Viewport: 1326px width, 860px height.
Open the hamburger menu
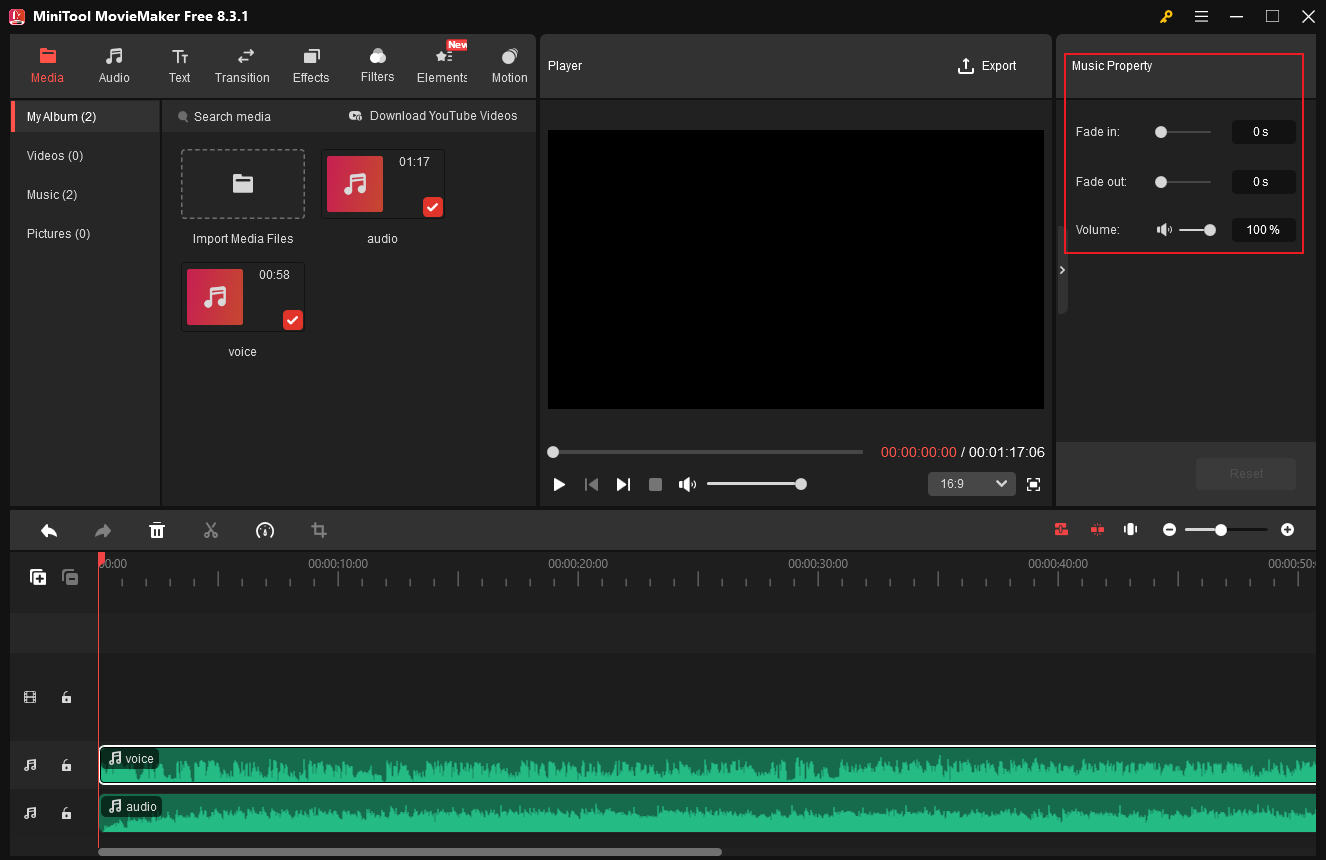[x=1201, y=16]
